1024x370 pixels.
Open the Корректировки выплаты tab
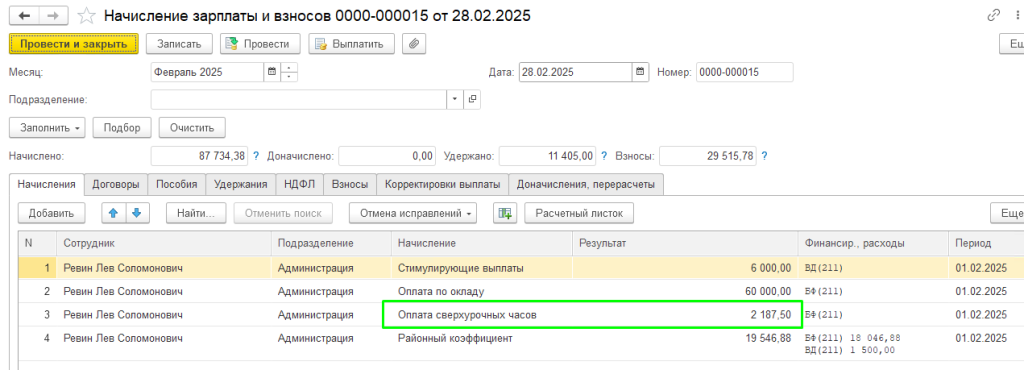[442, 185]
